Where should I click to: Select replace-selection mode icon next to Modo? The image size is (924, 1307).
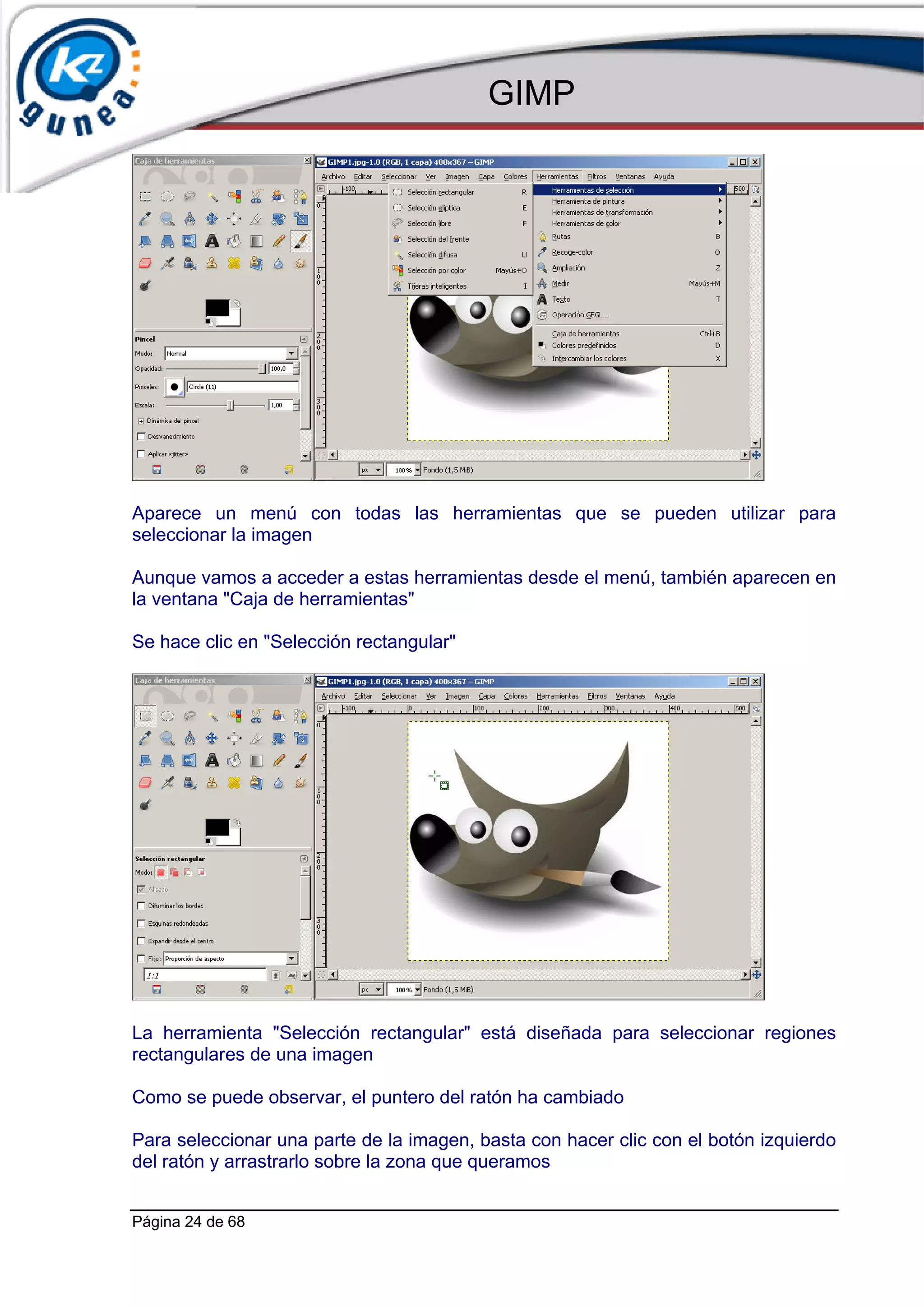tap(161, 873)
